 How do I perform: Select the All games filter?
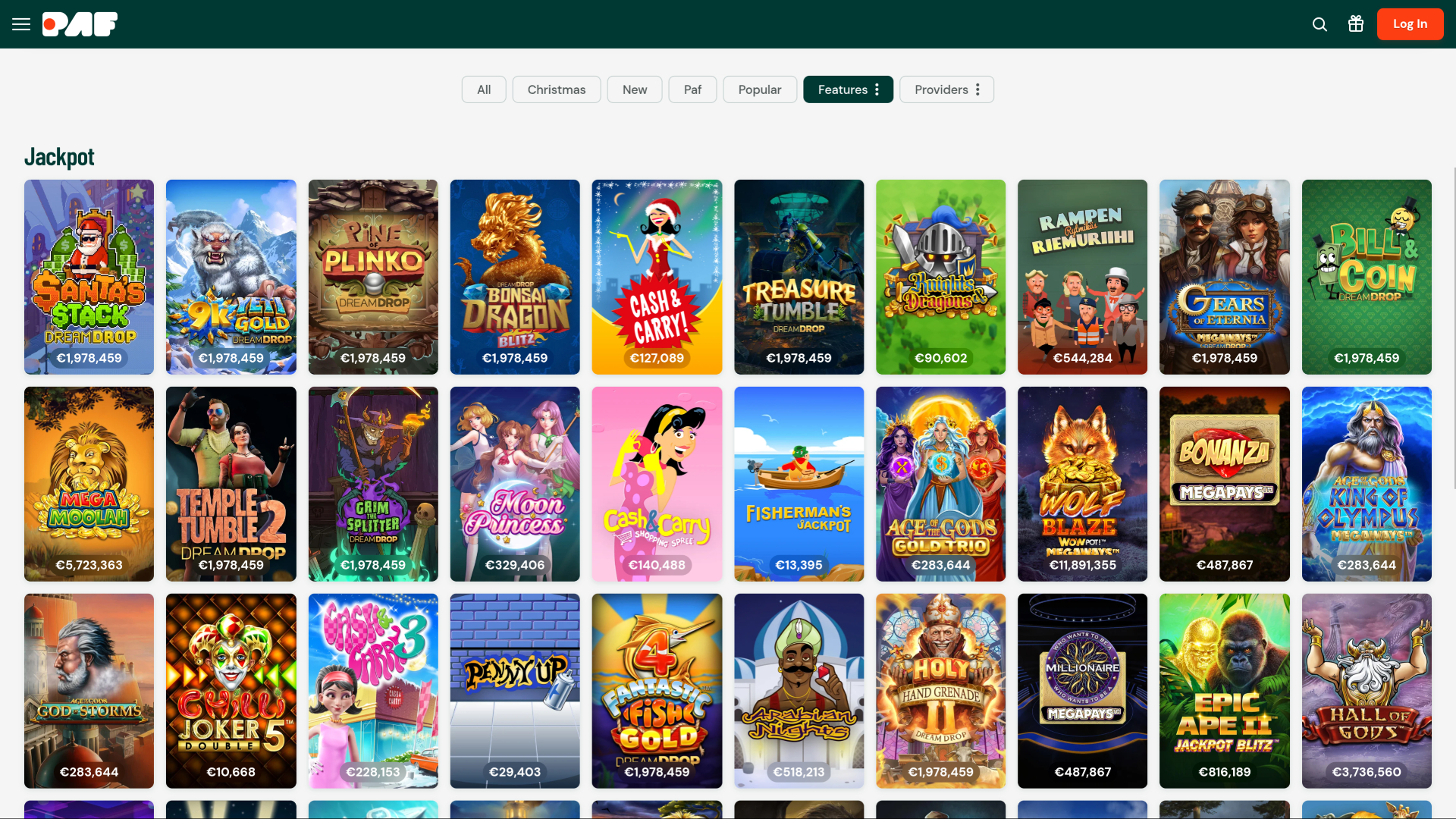tap(483, 89)
